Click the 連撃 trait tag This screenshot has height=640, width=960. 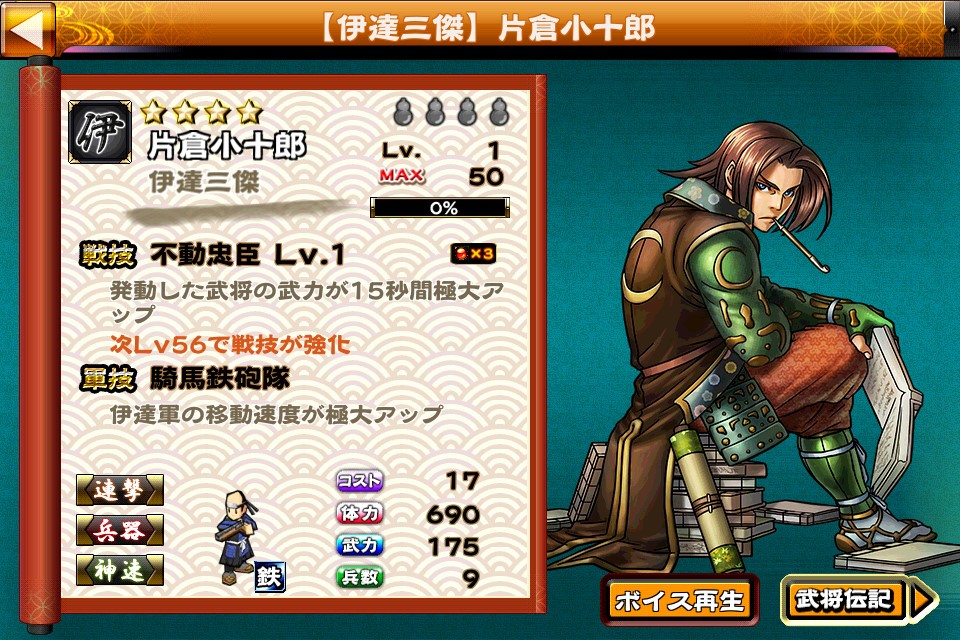point(120,490)
